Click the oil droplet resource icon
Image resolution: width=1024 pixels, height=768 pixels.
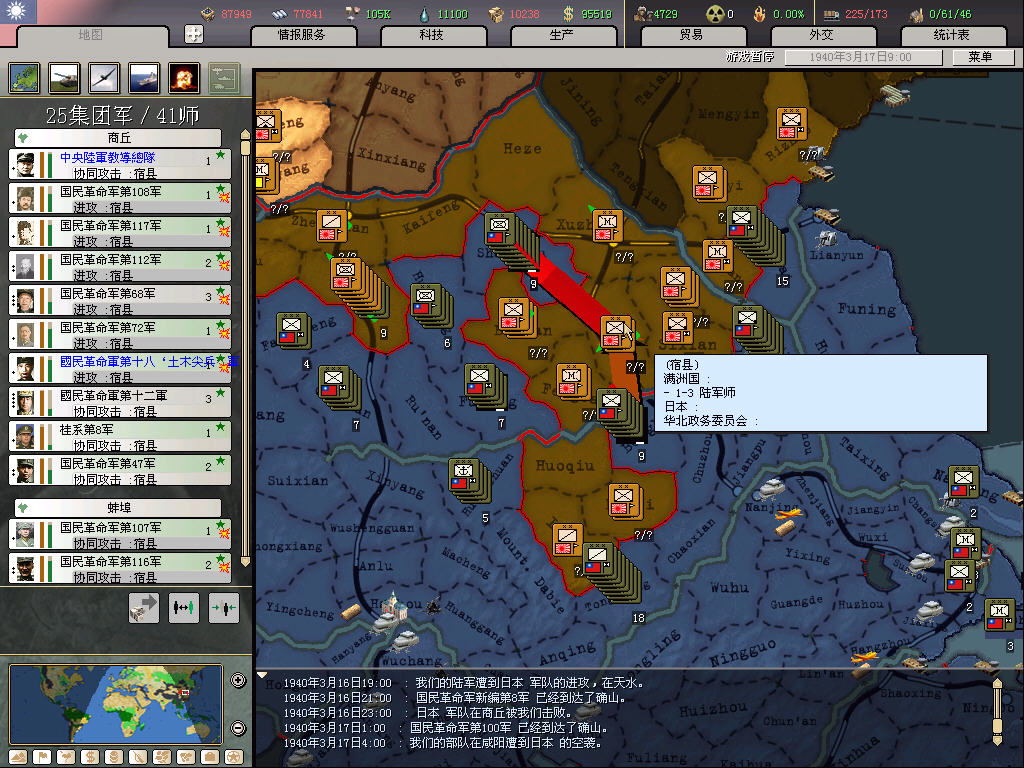[424, 14]
